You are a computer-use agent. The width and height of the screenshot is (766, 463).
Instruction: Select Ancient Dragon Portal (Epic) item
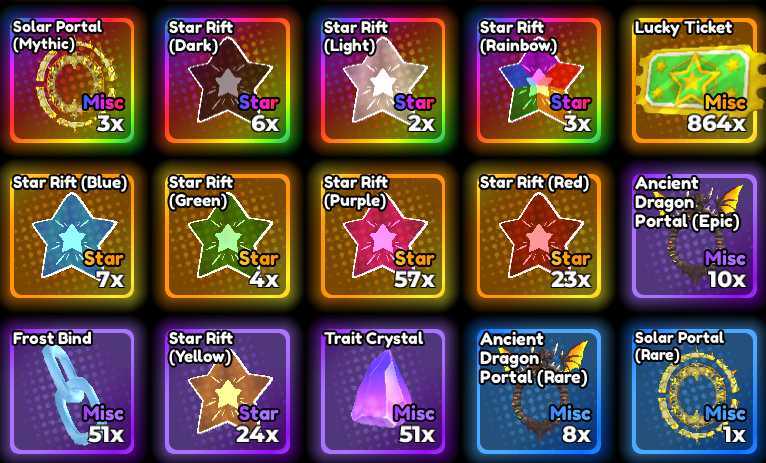tap(695, 236)
